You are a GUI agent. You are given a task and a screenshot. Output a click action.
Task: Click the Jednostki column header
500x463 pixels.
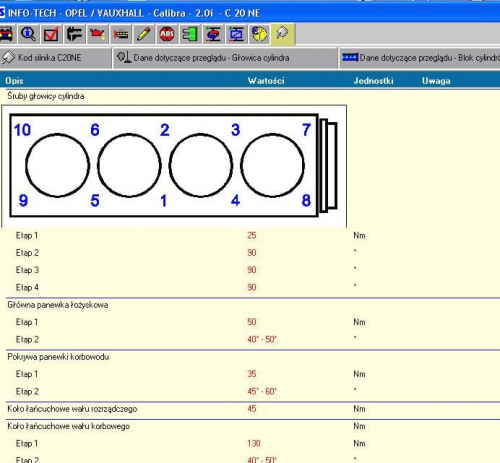[x=373, y=81]
